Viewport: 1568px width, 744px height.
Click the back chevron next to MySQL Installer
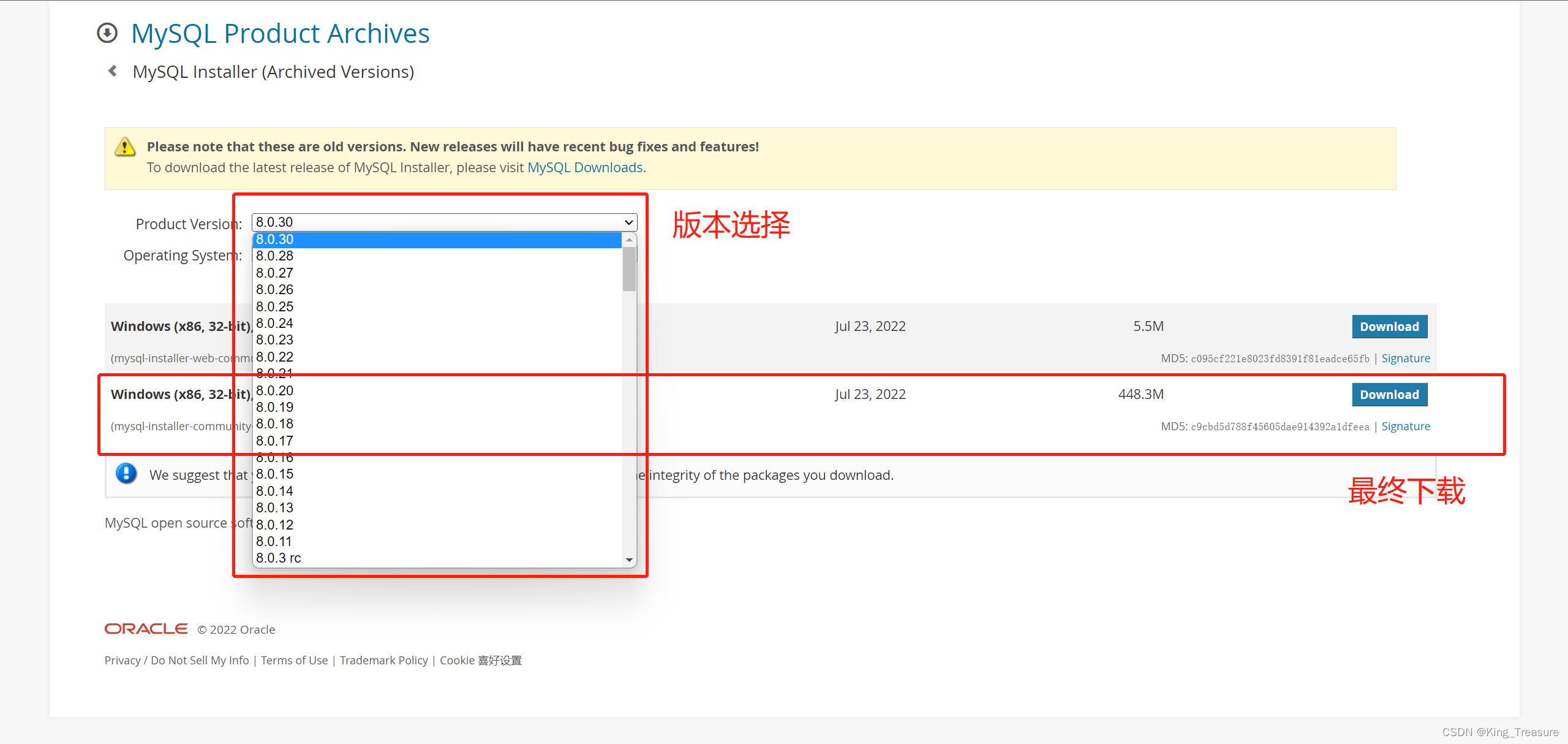point(113,71)
